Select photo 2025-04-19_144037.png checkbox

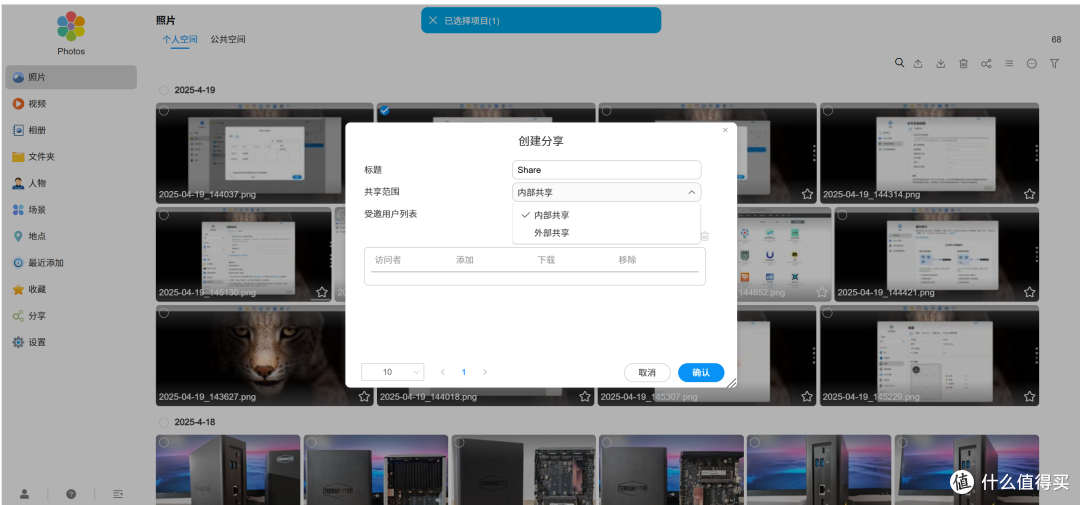(x=164, y=111)
